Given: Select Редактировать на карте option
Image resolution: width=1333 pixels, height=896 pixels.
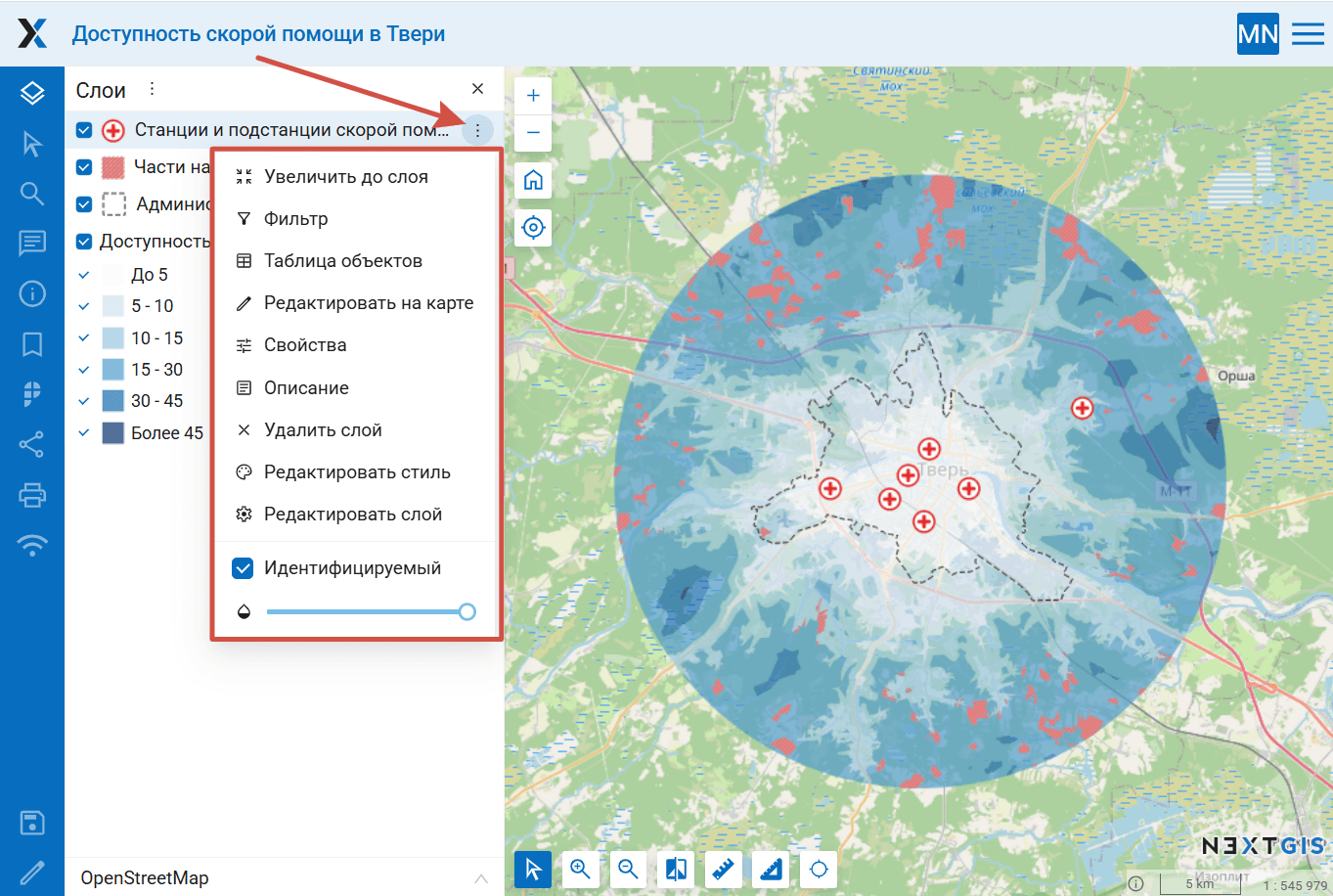Looking at the screenshot, I should [x=356, y=303].
